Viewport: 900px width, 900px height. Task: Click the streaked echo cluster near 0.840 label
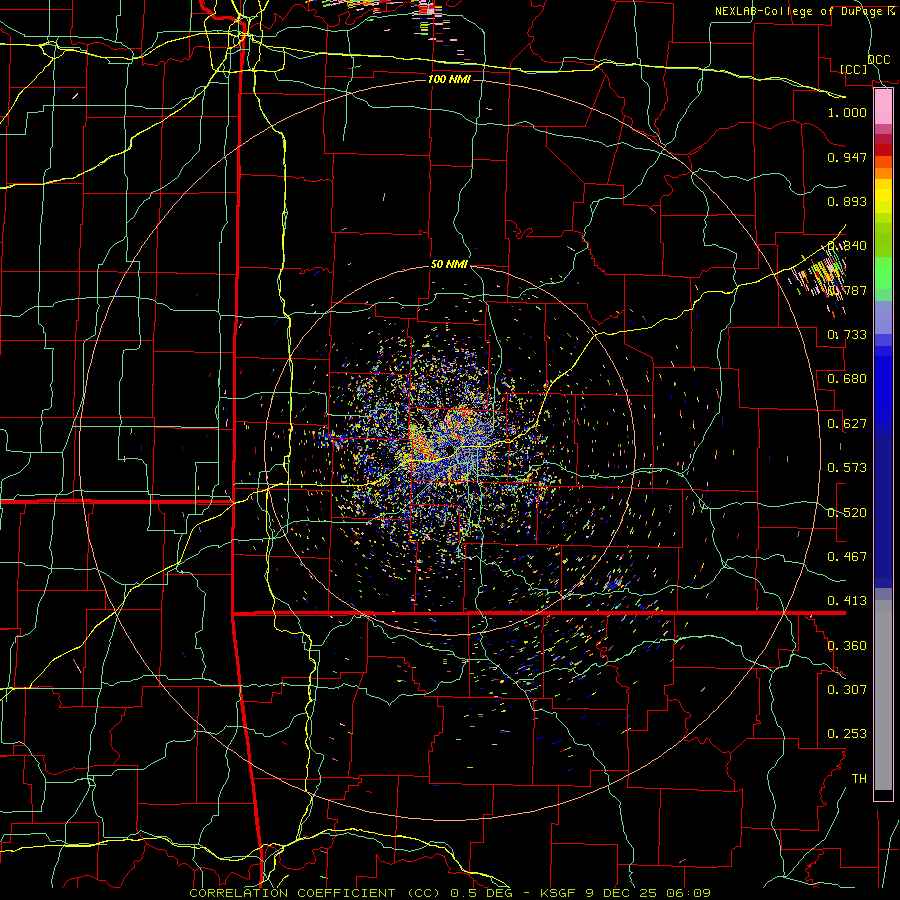pyautogui.click(x=819, y=278)
